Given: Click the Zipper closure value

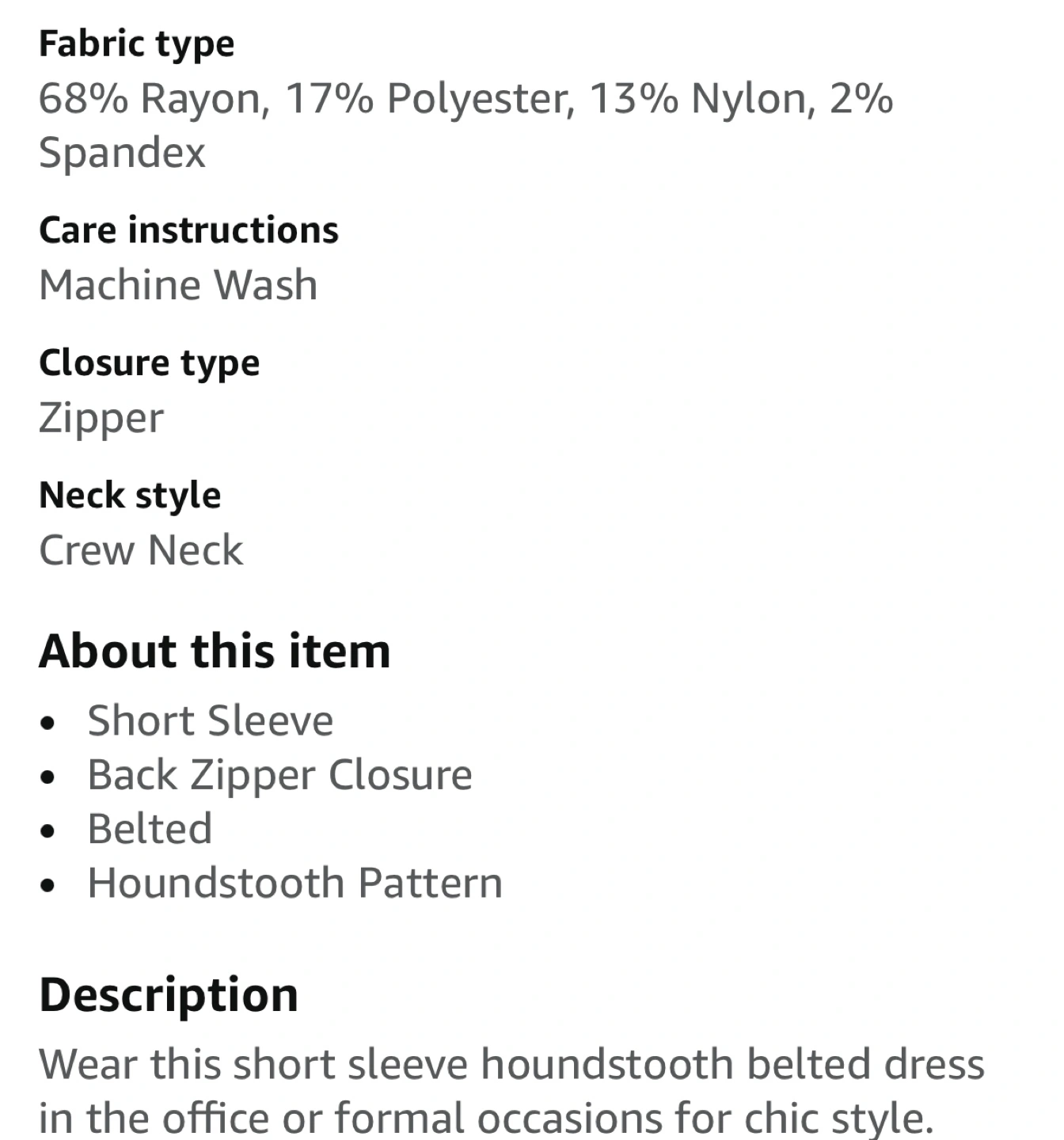Looking at the screenshot, I should click(x=101, y=418).
